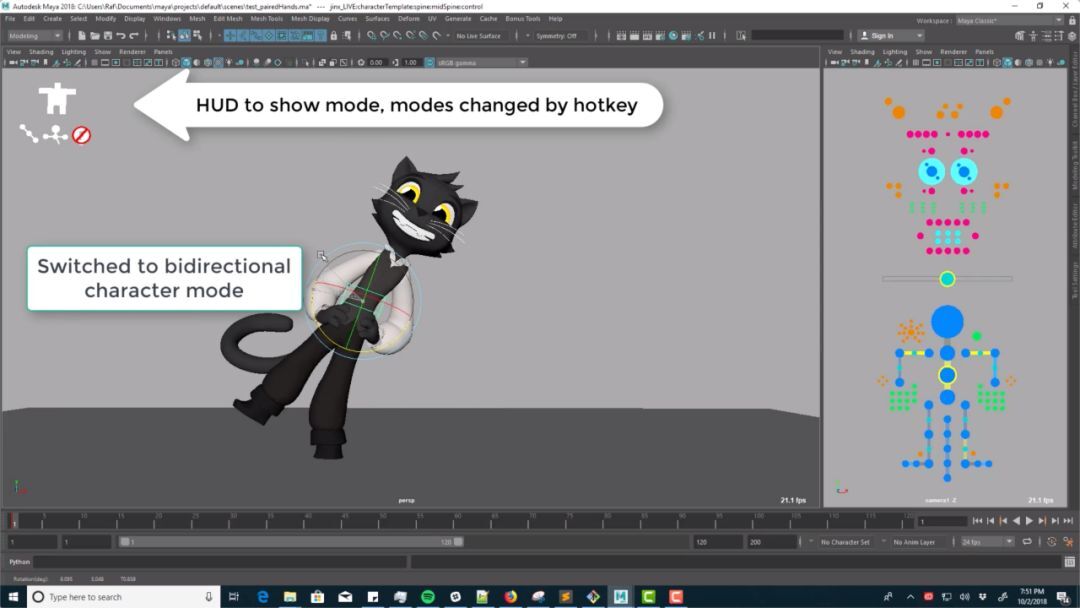This screenshot has height=608, width=1080.
Task: Open the HumanIK character controls icon
Action: 1033,36
